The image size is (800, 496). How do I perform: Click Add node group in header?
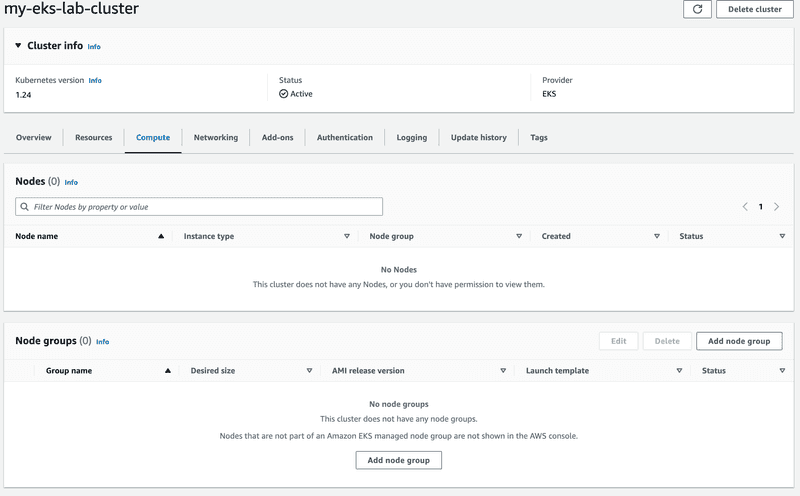click(x=739, y=341)
